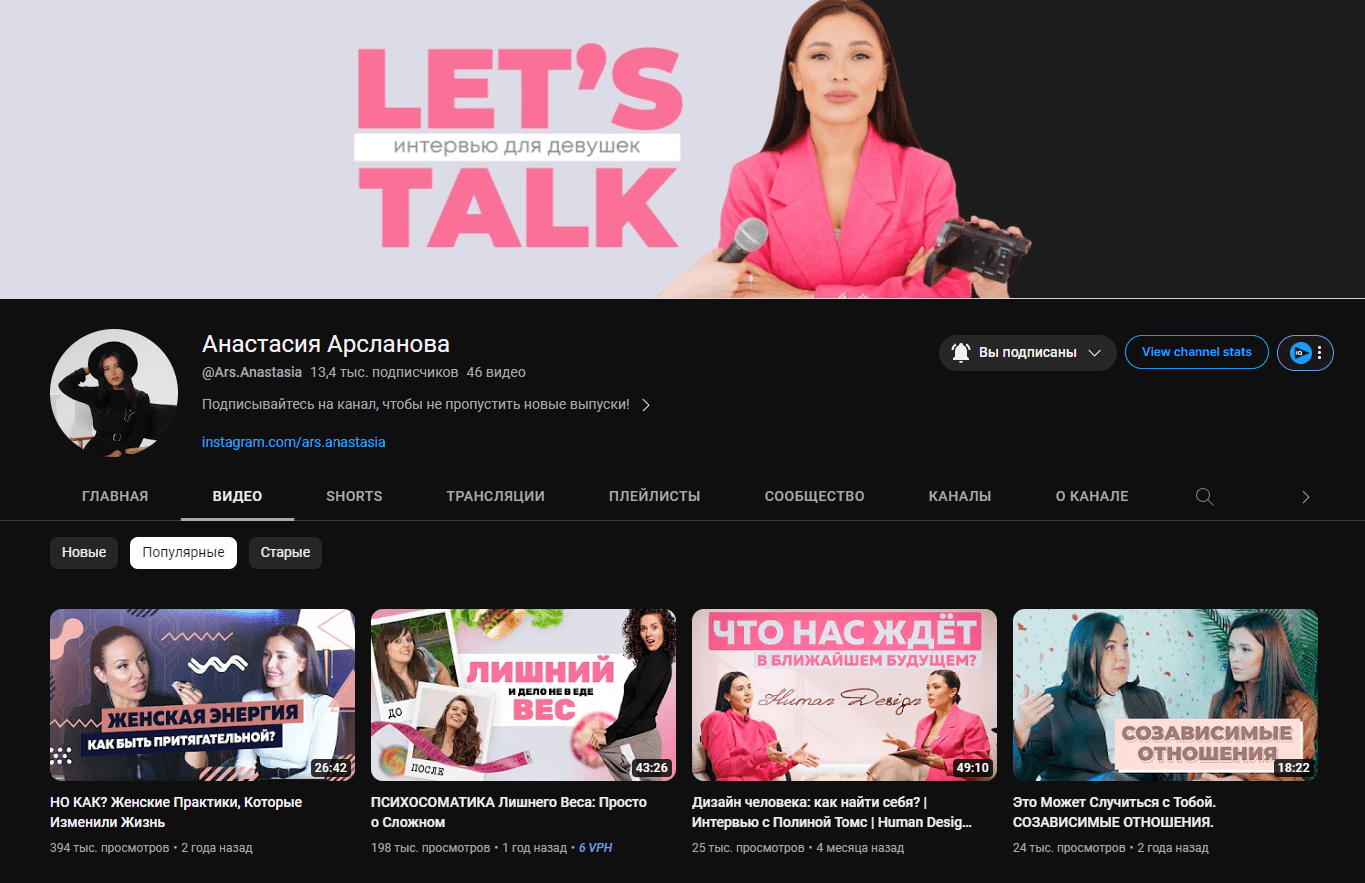1365x883 pixels.
Task: Click the View channel stats button
Action: pyautogui.click(x=1196, y=352)
